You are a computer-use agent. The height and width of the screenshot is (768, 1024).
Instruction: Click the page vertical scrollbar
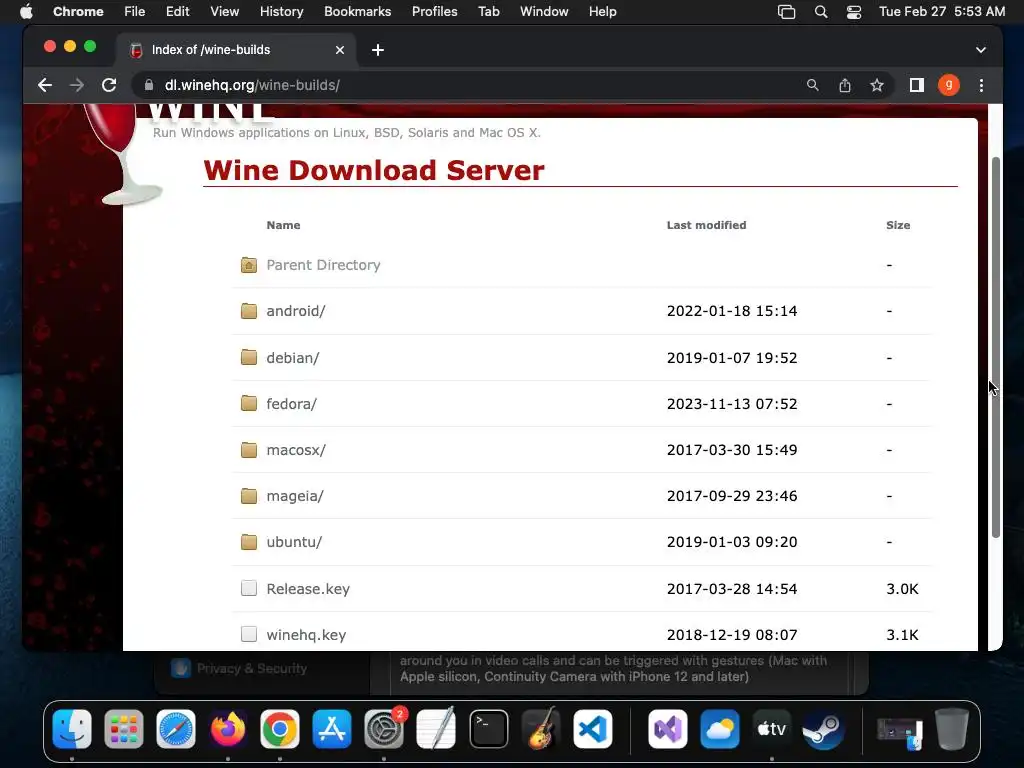(x=995, y=346)
